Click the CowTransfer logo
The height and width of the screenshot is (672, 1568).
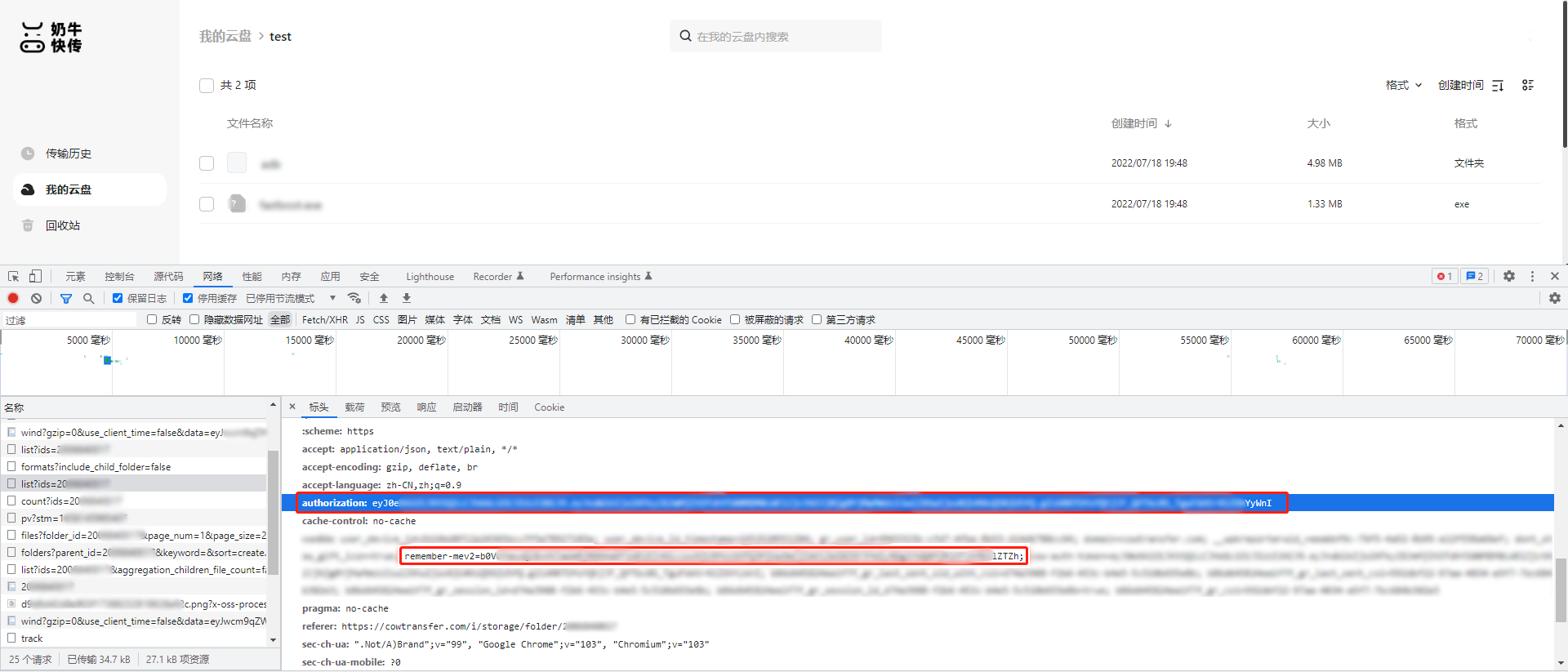click(x=51, y=38)
